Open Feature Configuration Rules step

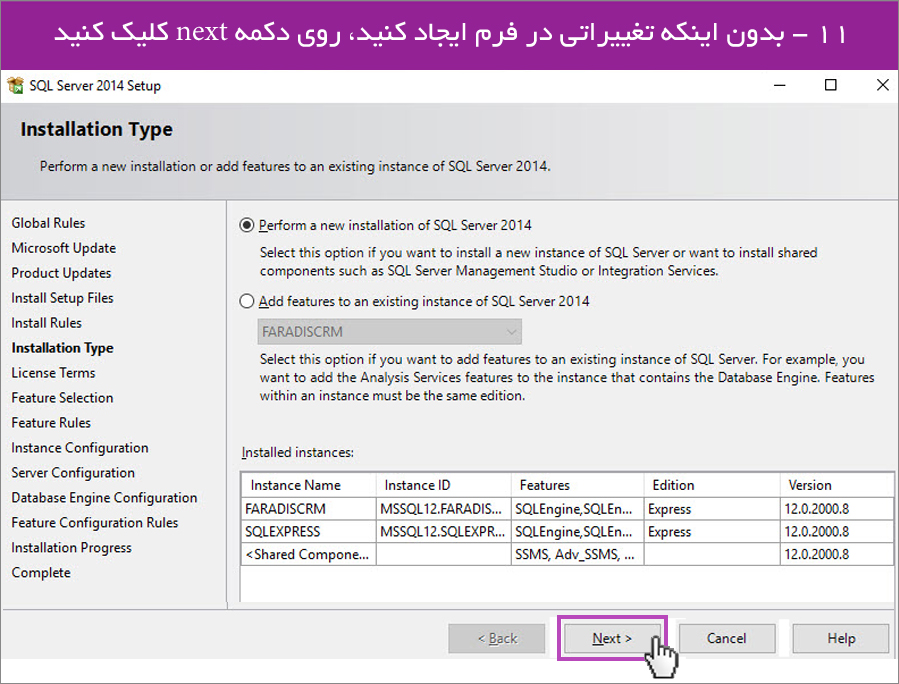click(x=95, y=523)
